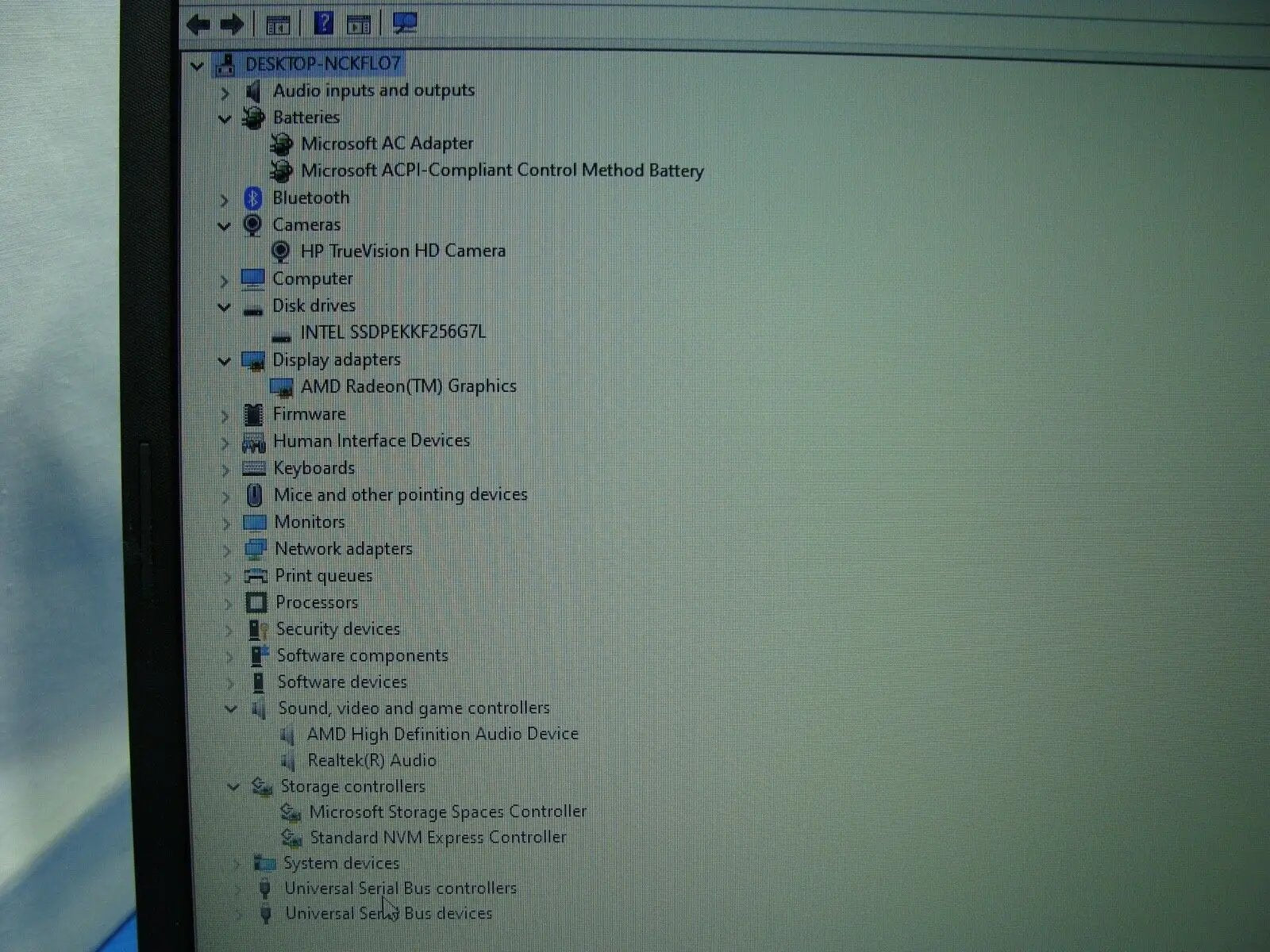This screenshot has height=952, width=1270.
Task: Click the Software components icon
Action: coord(260,656)
